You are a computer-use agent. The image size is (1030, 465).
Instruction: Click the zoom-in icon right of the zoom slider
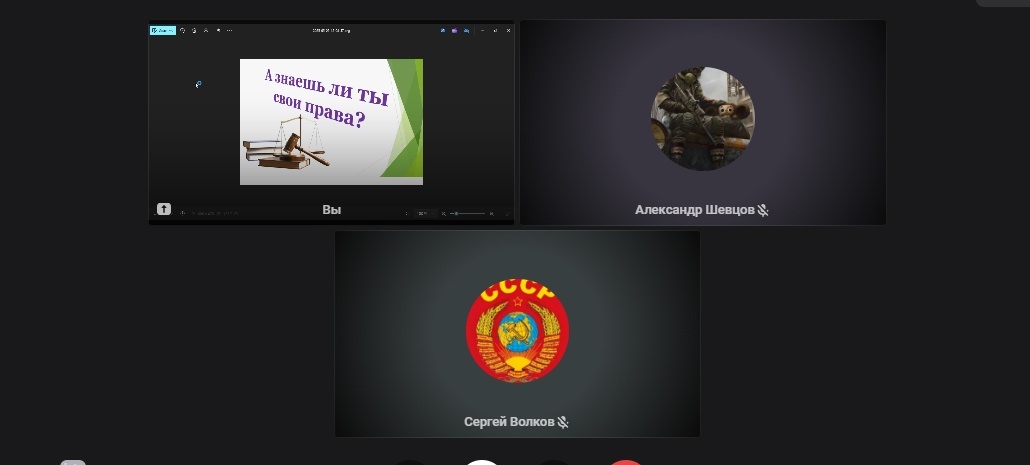coord(491,213)
